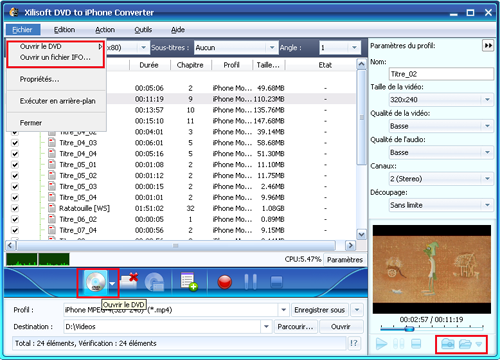This screenshot has width=500, height=360.
Task: Click the Paramètres button near CPU
Action: [x=345, y=260]
